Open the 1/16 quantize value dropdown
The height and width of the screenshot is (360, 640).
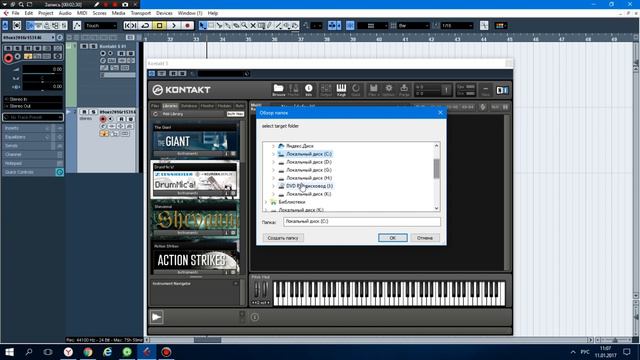[457, 26]
